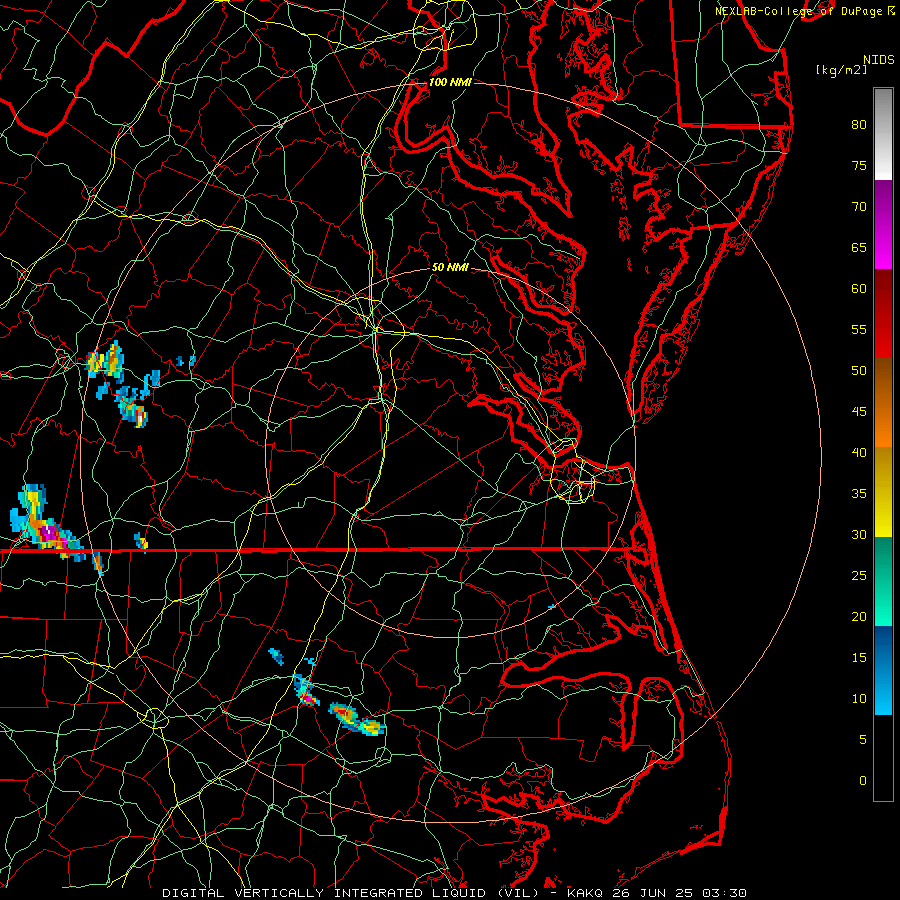
Task: Select the legend value 30
Action: [x=859, y=534]
